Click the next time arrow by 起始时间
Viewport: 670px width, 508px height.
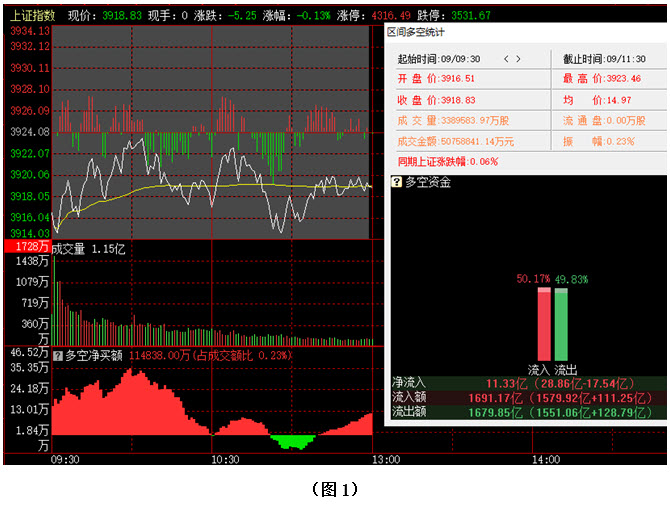tap(520, 60)
